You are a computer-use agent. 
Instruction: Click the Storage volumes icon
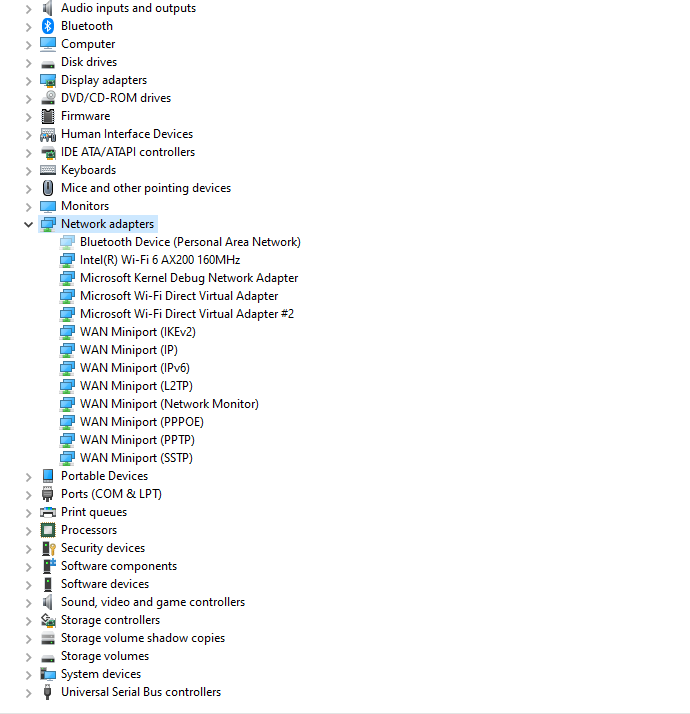[48, 658]
